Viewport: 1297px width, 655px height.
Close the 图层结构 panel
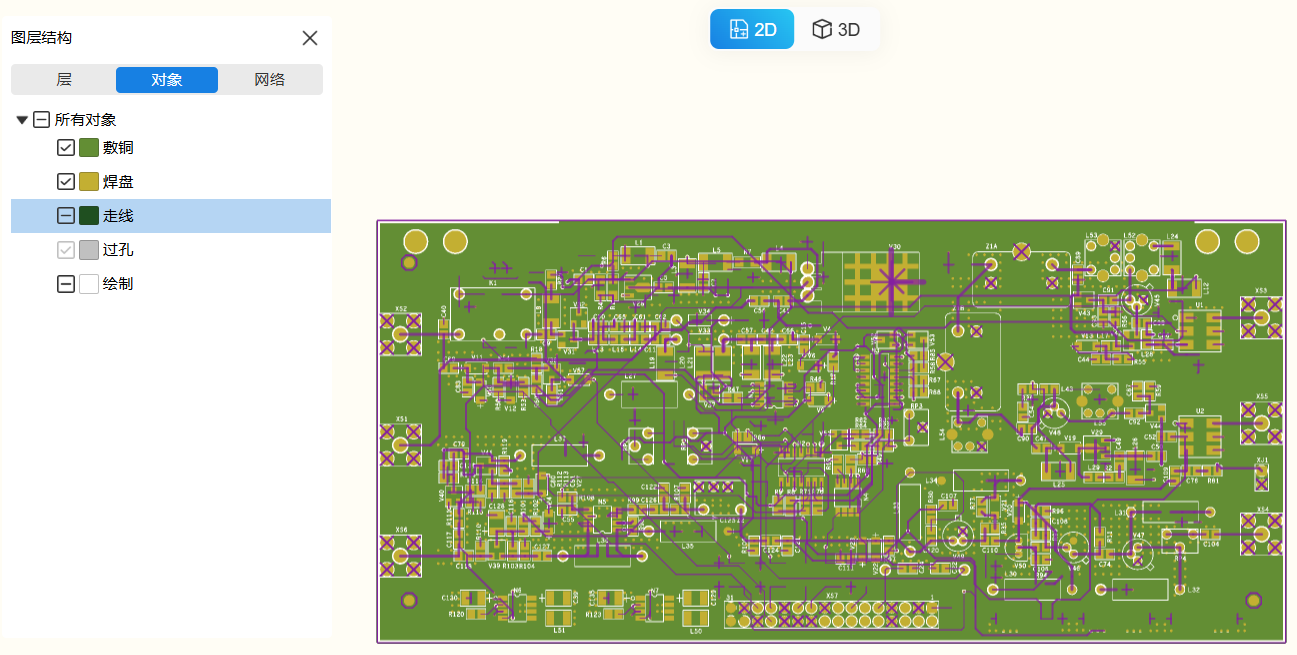tap(310, 38)
